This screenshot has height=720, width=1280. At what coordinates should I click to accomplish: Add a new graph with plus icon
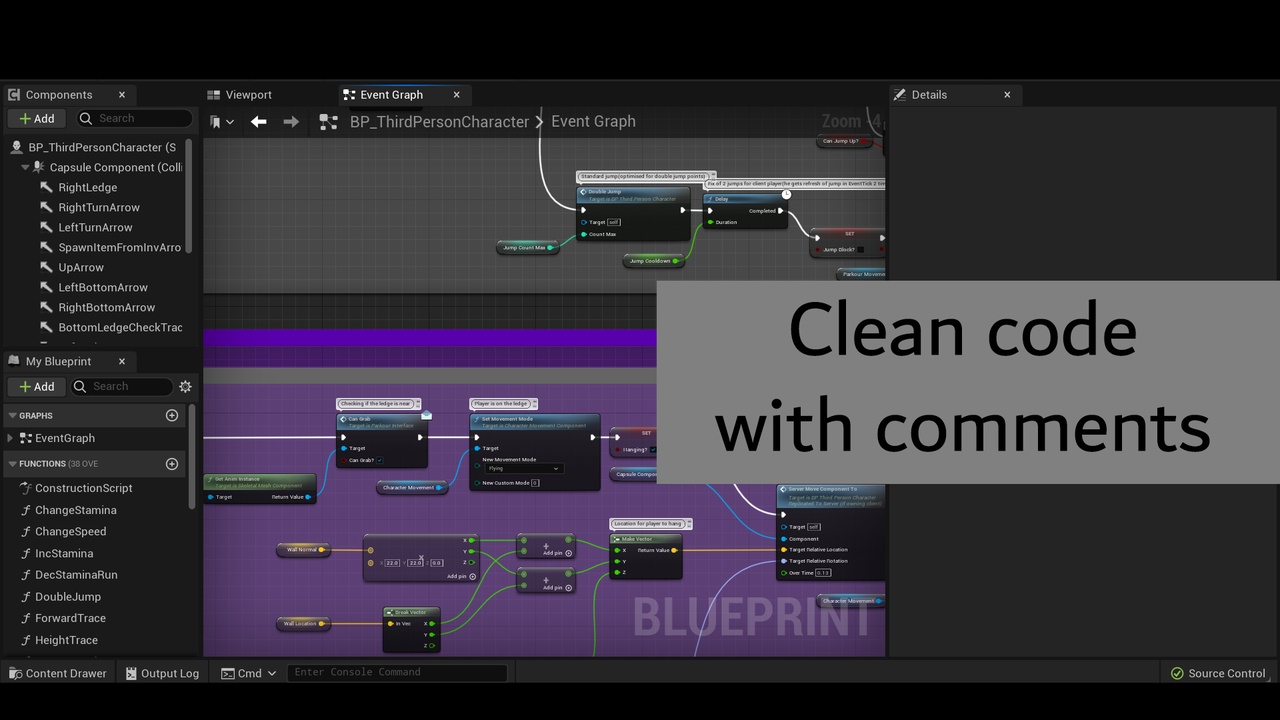(x=172, y=416)
